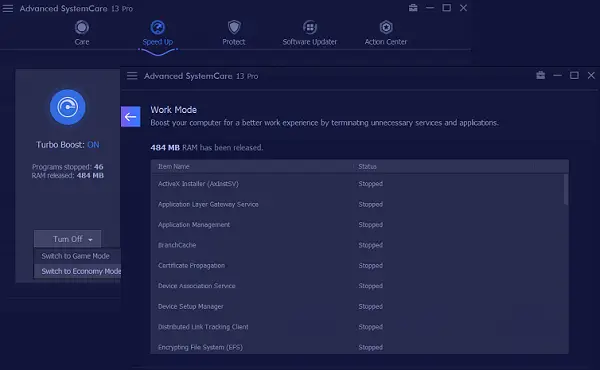Screen dimensions: 600x370
Task: Click toolbox icon in back window title bar
Action: pos(413,8)
